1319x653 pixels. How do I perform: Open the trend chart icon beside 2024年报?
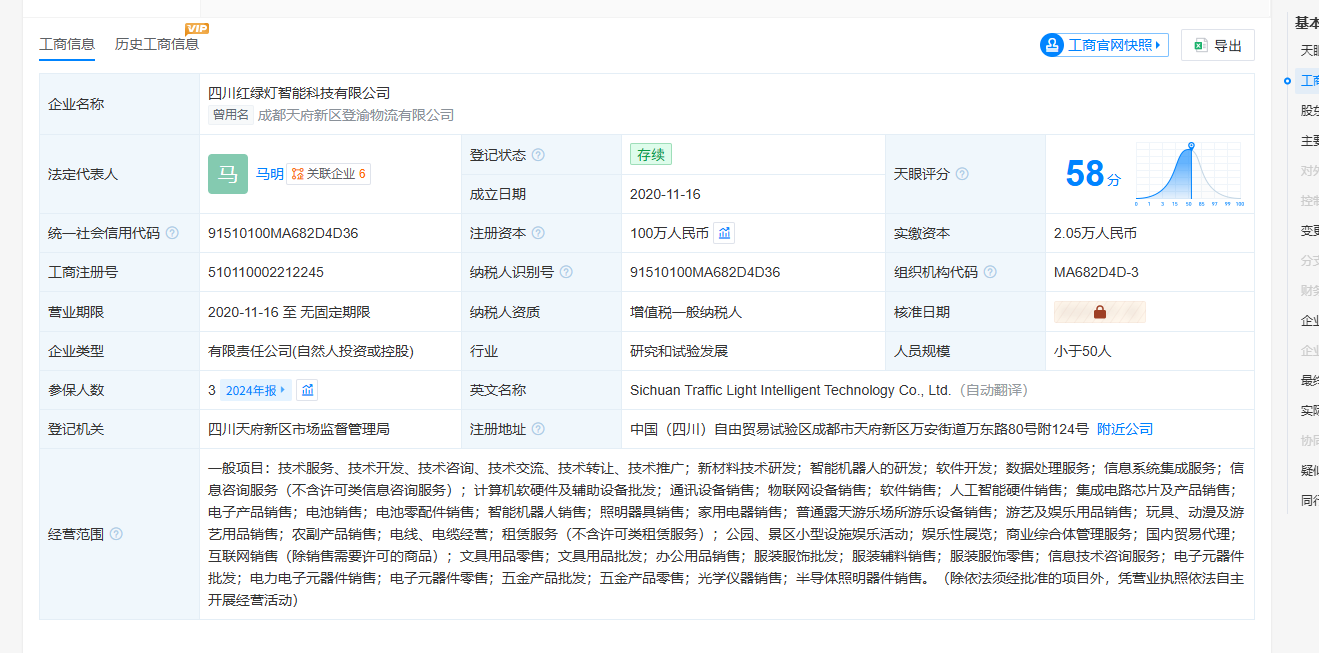coord(307,390)
